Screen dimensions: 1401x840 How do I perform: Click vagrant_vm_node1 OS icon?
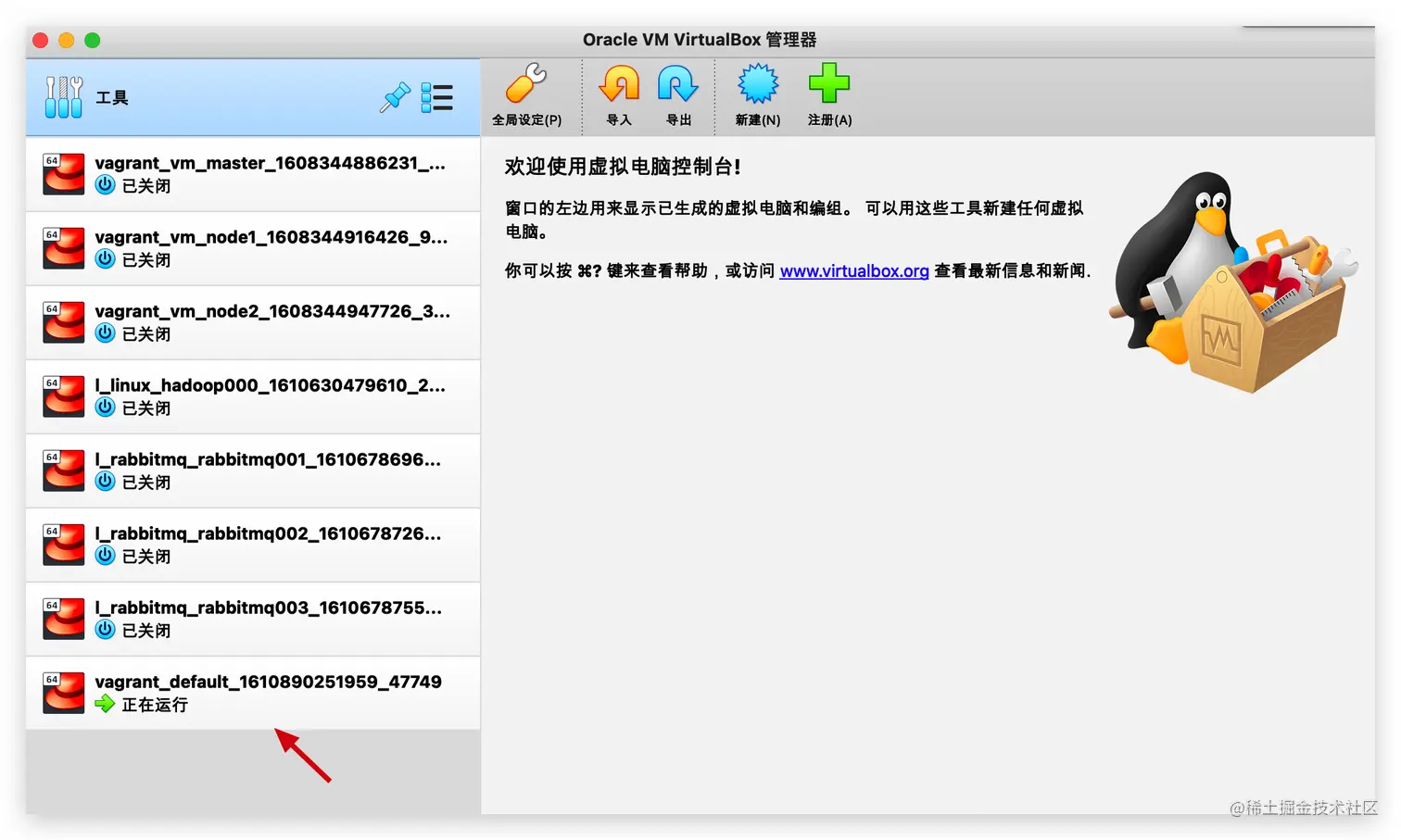[x=64, y=248]
